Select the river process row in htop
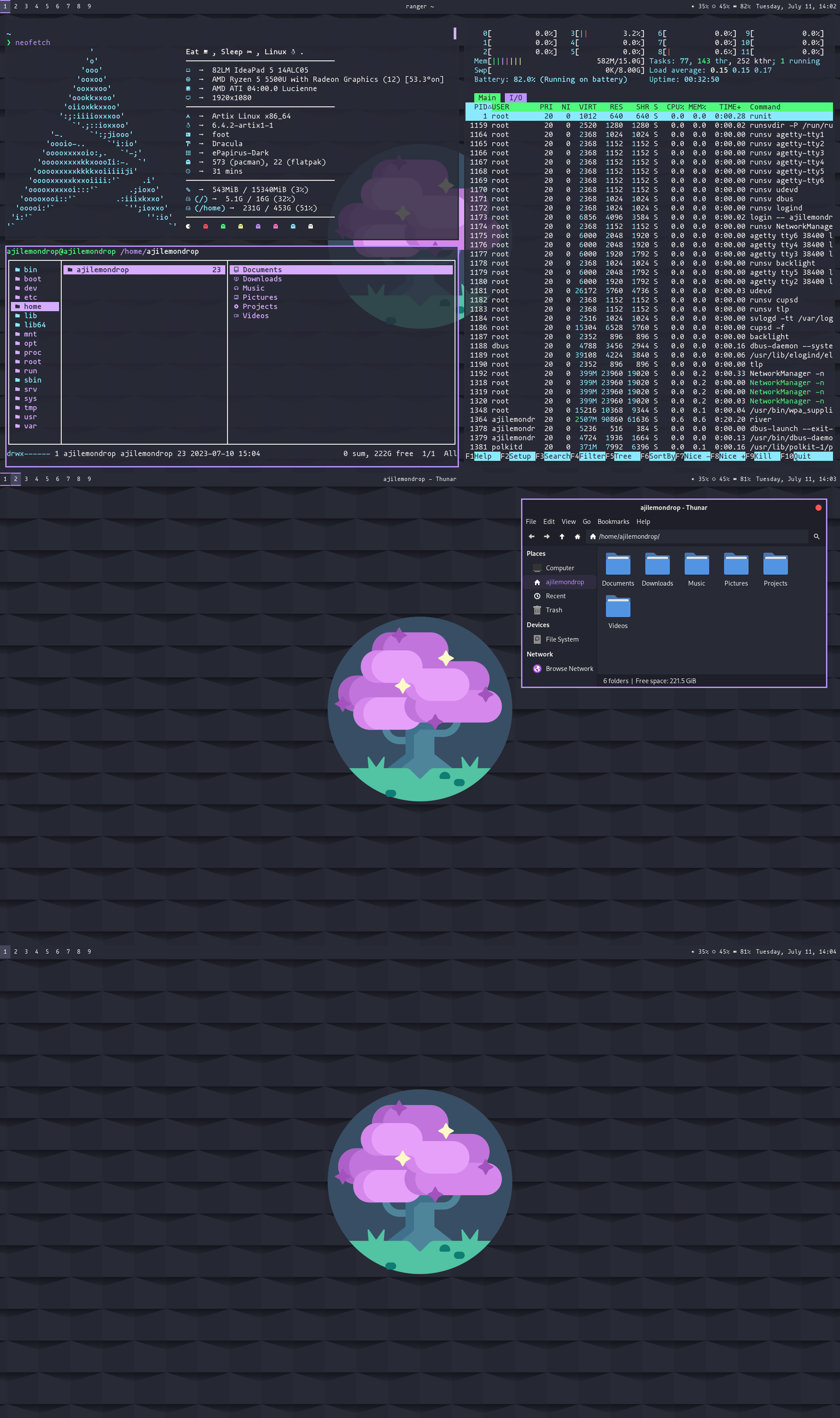840x1418 pixels. pyautogui.click(x=649, y=419)
